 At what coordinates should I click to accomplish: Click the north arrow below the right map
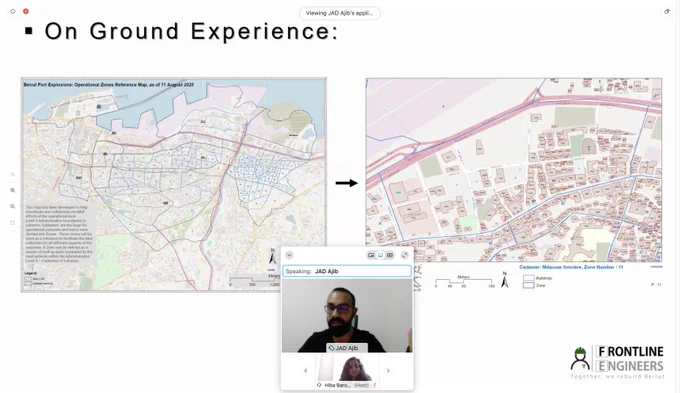[504, 280]
